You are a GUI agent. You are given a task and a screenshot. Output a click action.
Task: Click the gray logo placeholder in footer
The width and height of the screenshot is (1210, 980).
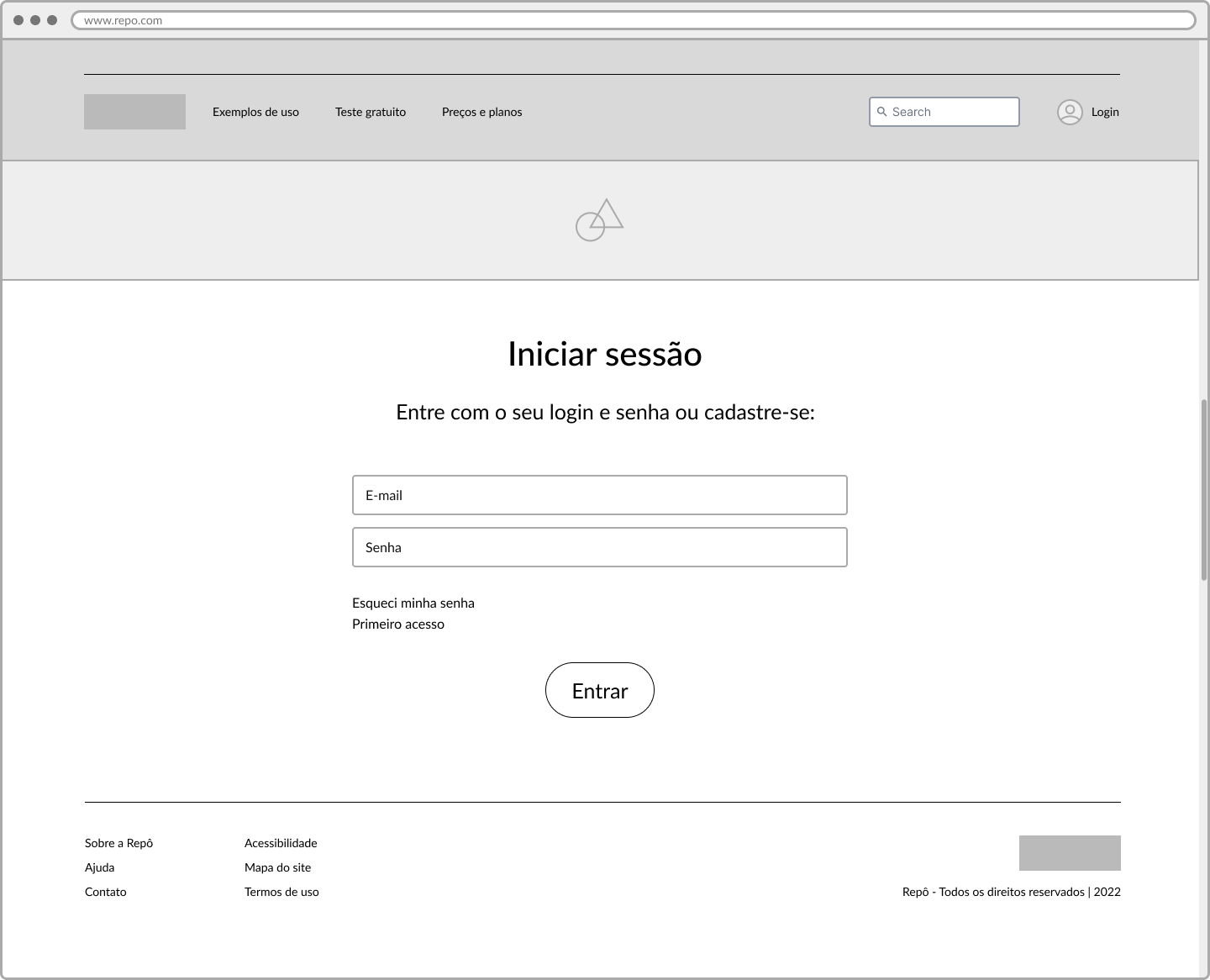tap(1069, 852)
